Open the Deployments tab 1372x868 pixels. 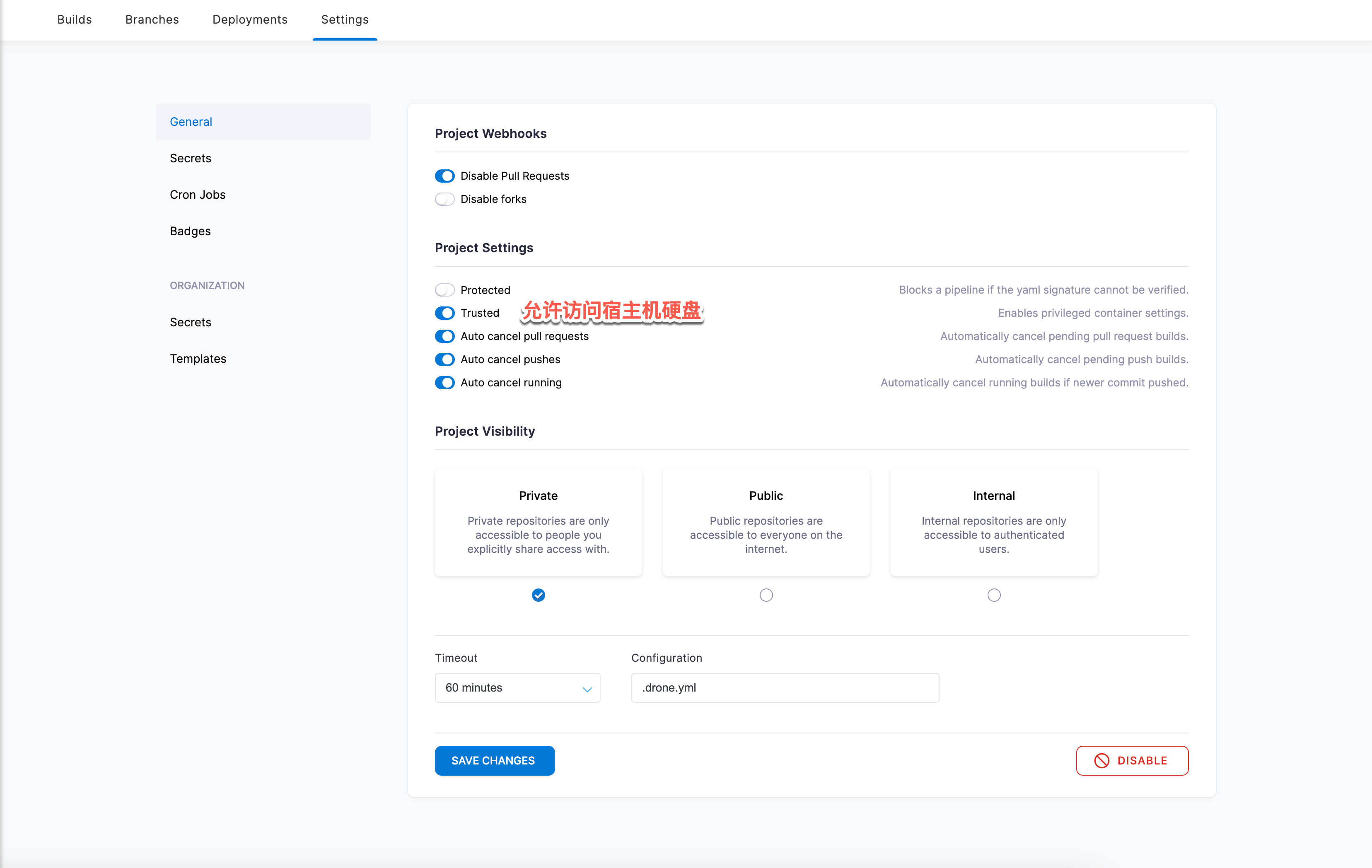[x=249, y=19]
